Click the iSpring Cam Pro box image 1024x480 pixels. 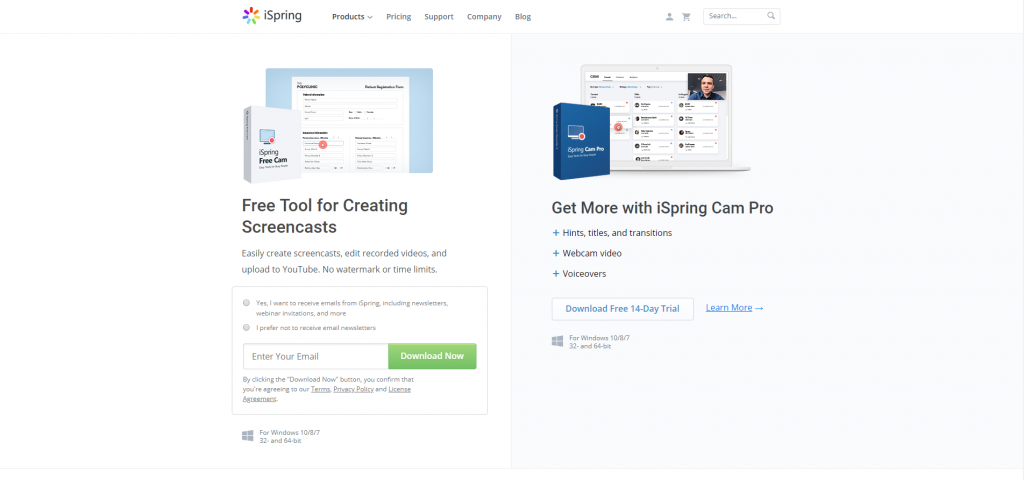pyautogui.click(x=581, y=141)
